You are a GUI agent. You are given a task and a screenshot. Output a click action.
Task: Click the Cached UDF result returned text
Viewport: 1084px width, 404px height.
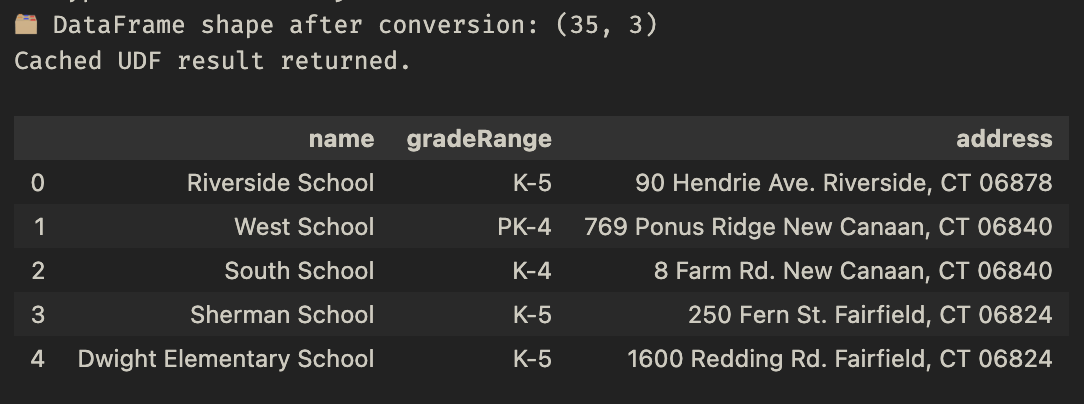[213, 61]
